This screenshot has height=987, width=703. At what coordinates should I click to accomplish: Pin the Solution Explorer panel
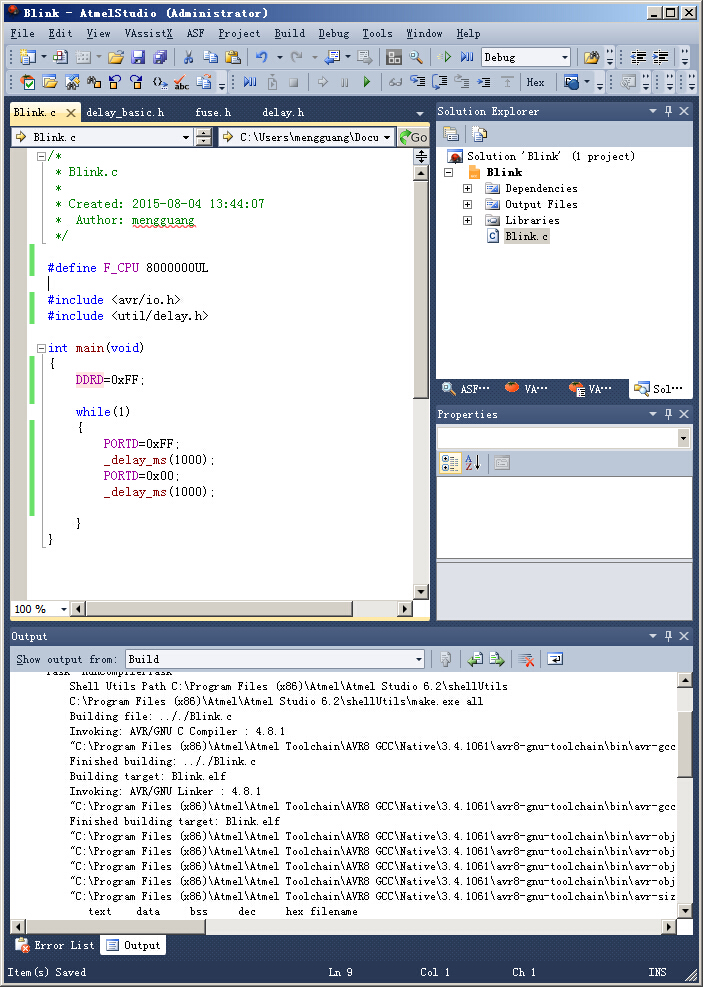point(668,111)
